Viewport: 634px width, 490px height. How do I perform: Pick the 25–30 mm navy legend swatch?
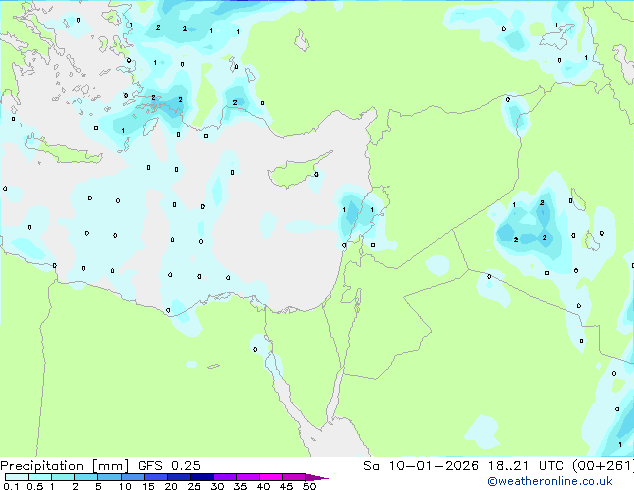[x=201, y=477]
